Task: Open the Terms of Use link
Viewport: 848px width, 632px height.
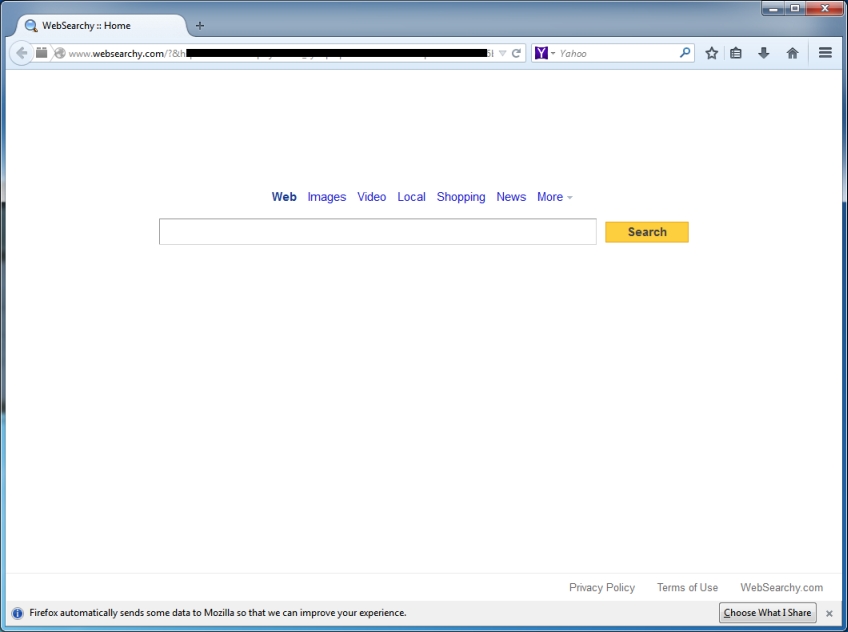Action: (x=687, y=587)
